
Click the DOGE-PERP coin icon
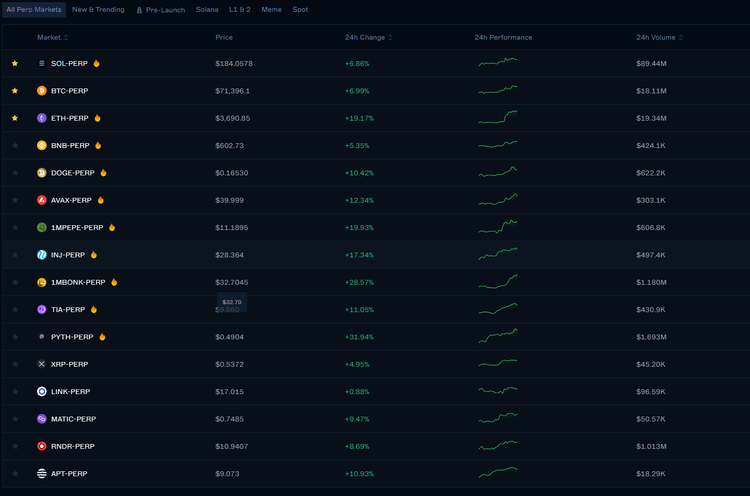coord(42,173)
